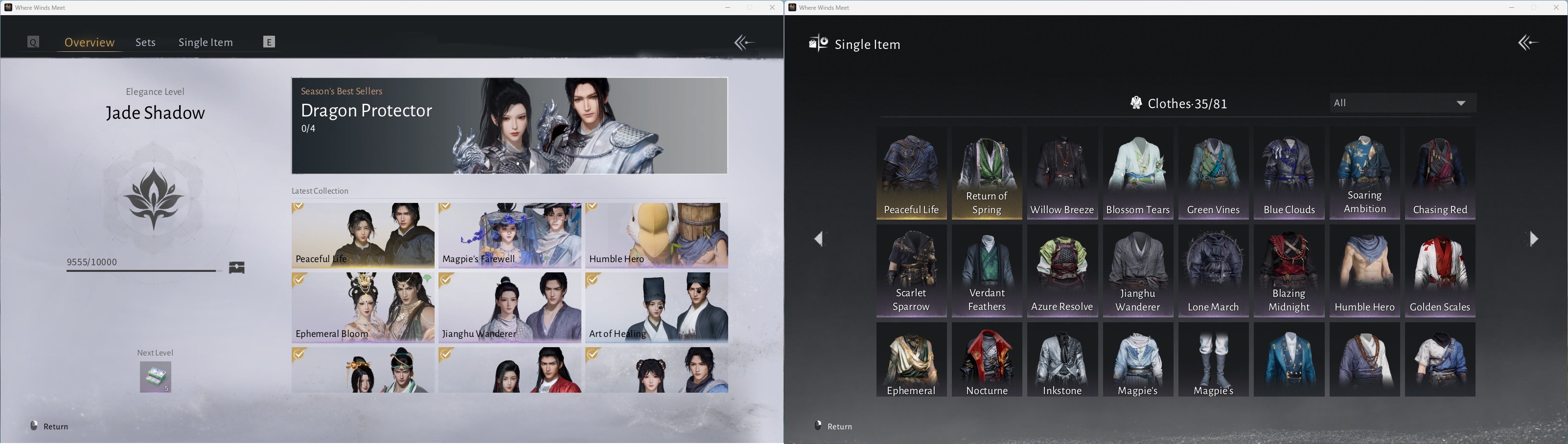This screenshot has height=444, width=1568.
Task: Click Return in the Overview window
Action: [x=50, y=426]
